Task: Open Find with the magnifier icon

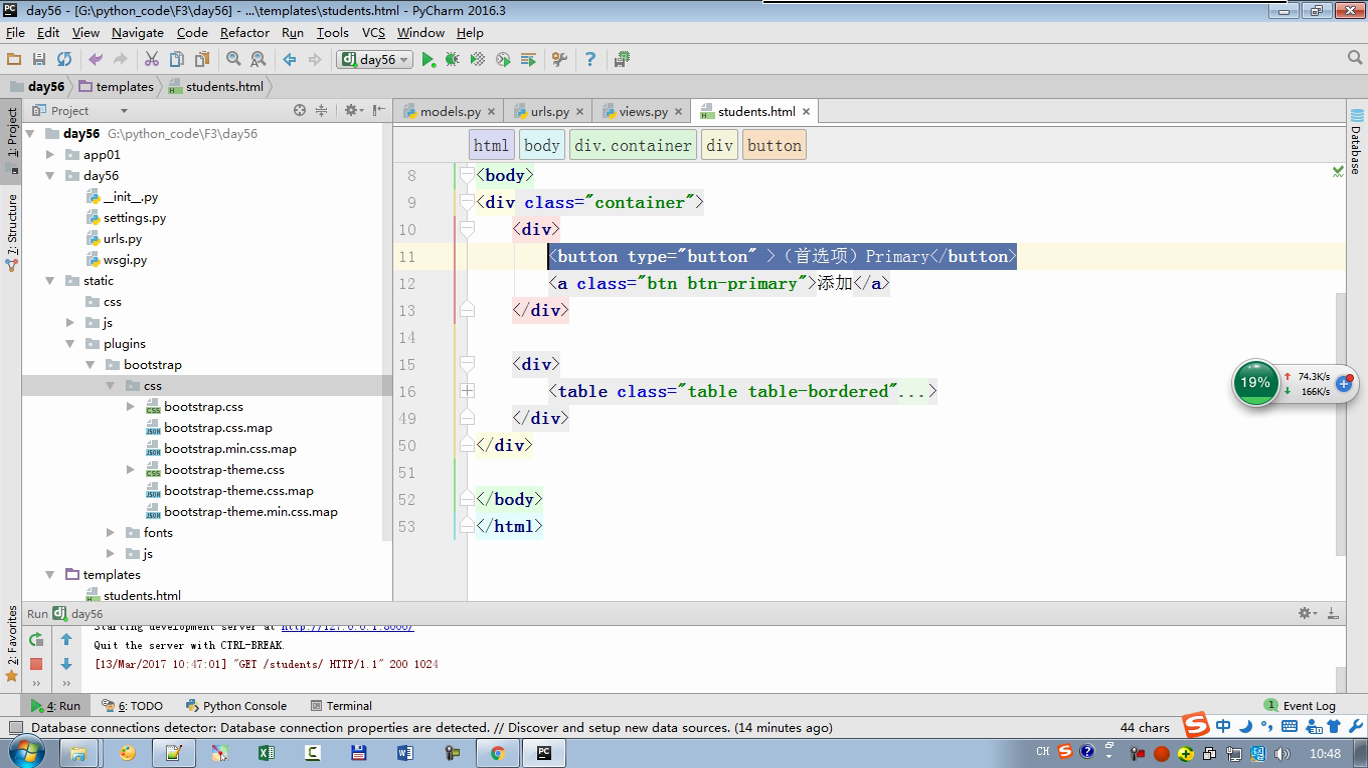Action: coord(233,60)
